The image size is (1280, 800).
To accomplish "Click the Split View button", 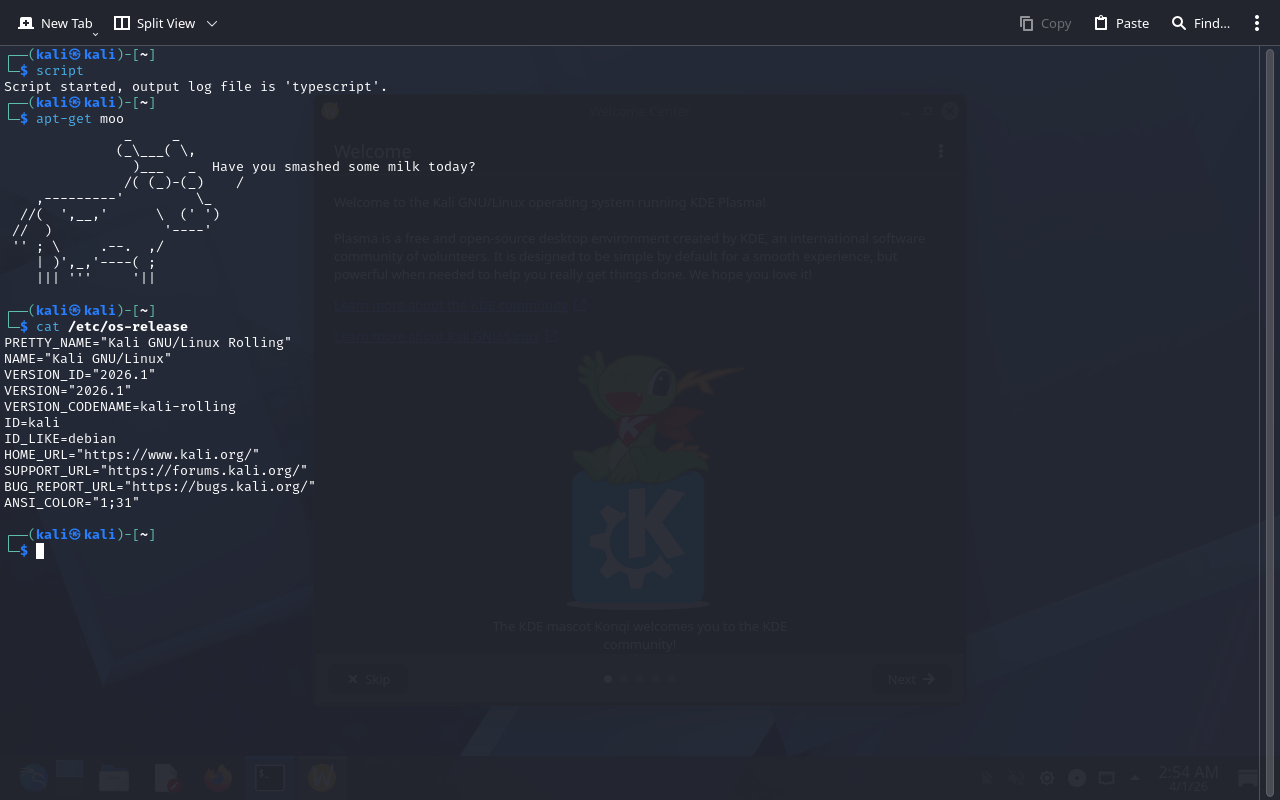I will tap(154, 23).
